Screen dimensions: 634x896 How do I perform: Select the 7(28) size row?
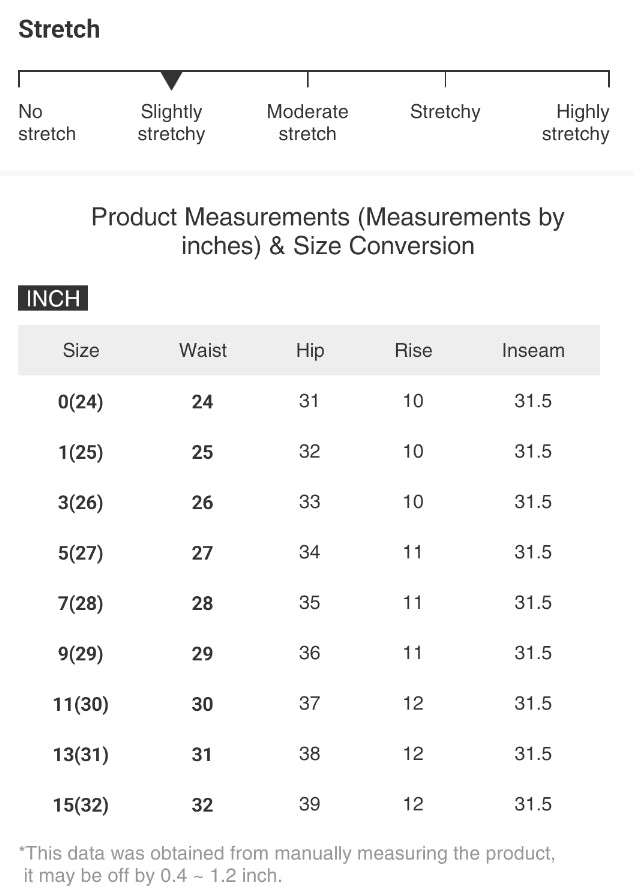click(x=81, y=603)
